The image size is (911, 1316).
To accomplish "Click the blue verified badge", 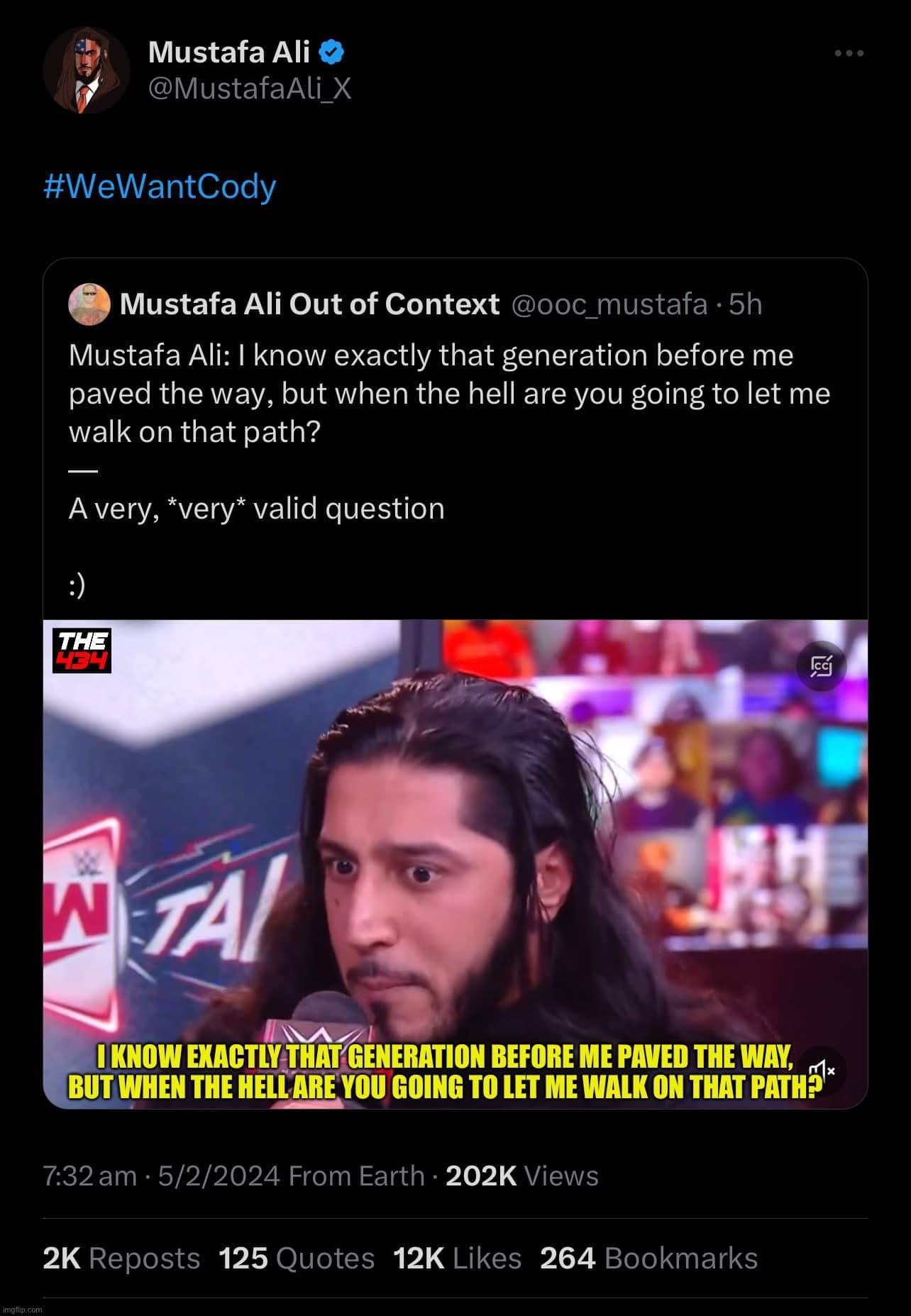I will click(331, 51).
